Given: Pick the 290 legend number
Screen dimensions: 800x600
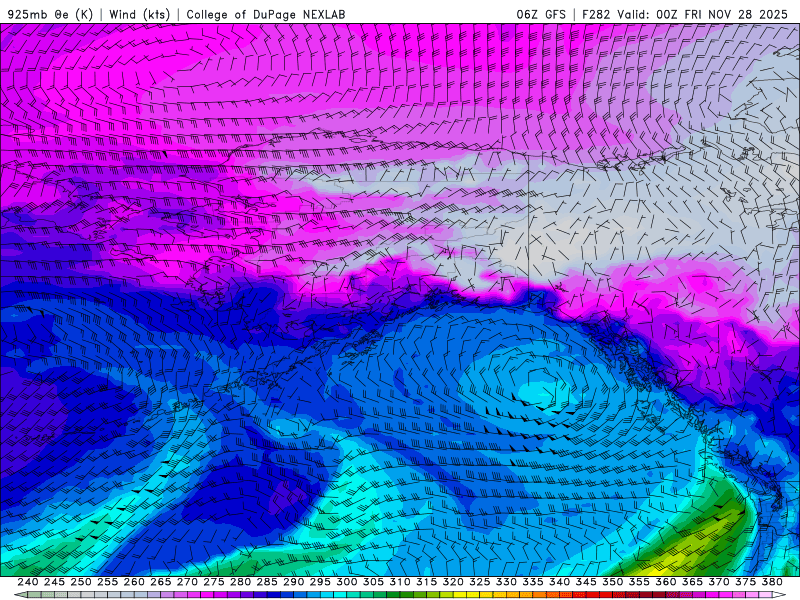Looking at the screenshot, I should (x=293, y=582).
